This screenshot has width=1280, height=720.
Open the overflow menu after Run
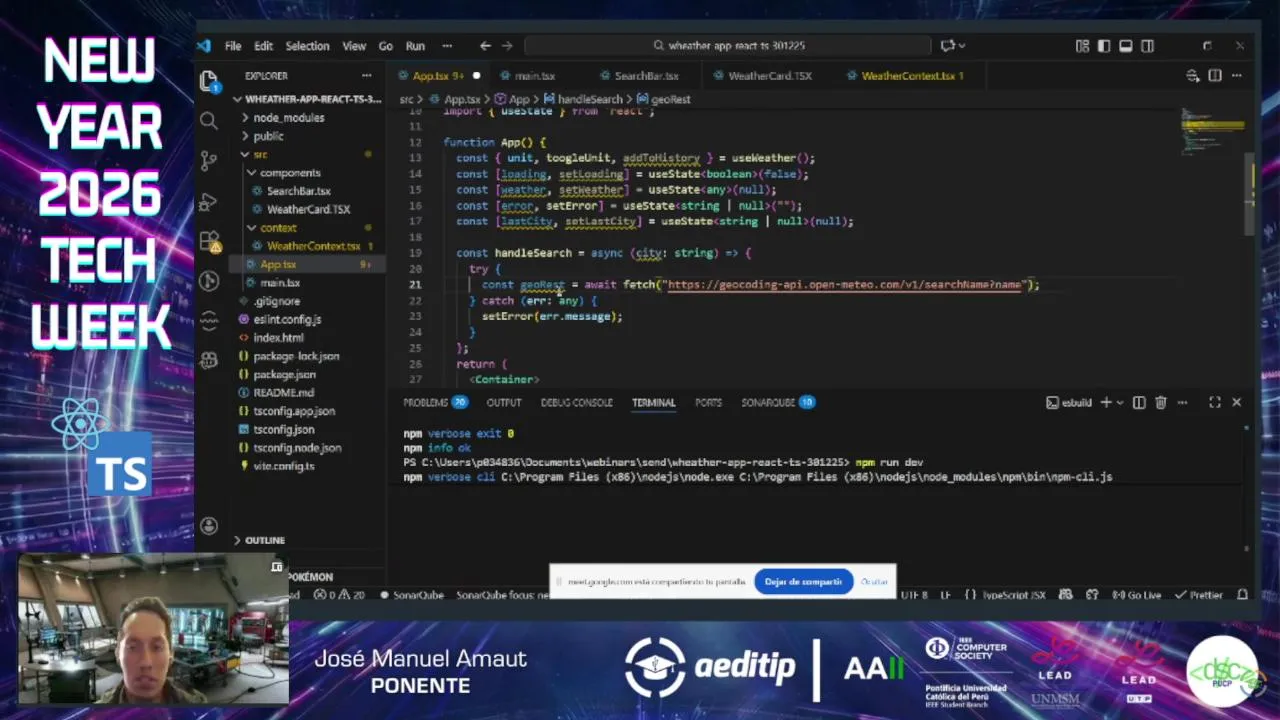click(447, 46)
